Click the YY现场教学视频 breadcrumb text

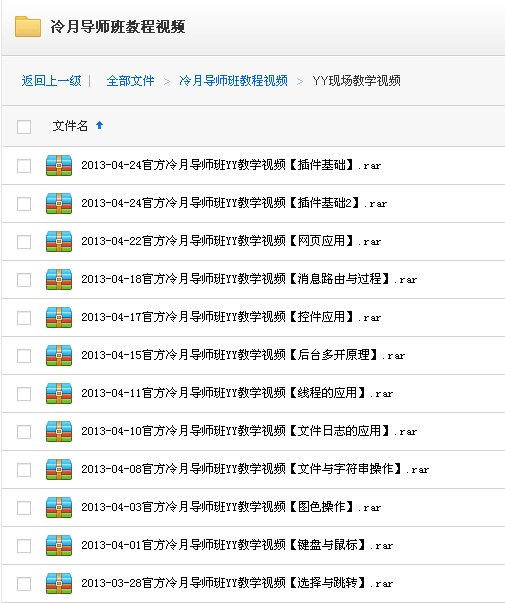click(356, 81)
